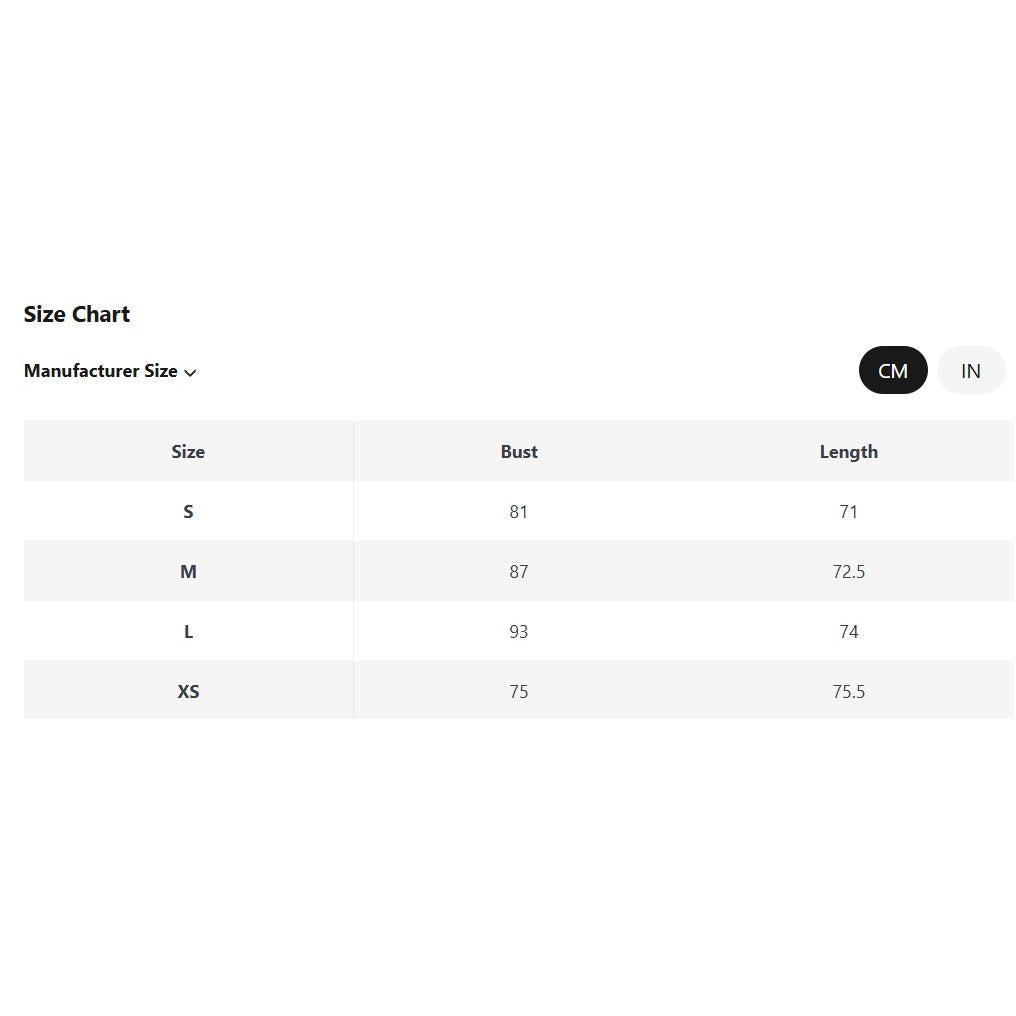The width and height of the screenshot is (1016, 1016).
Task: Click bust value 81
Action: (x=518, y=512)
